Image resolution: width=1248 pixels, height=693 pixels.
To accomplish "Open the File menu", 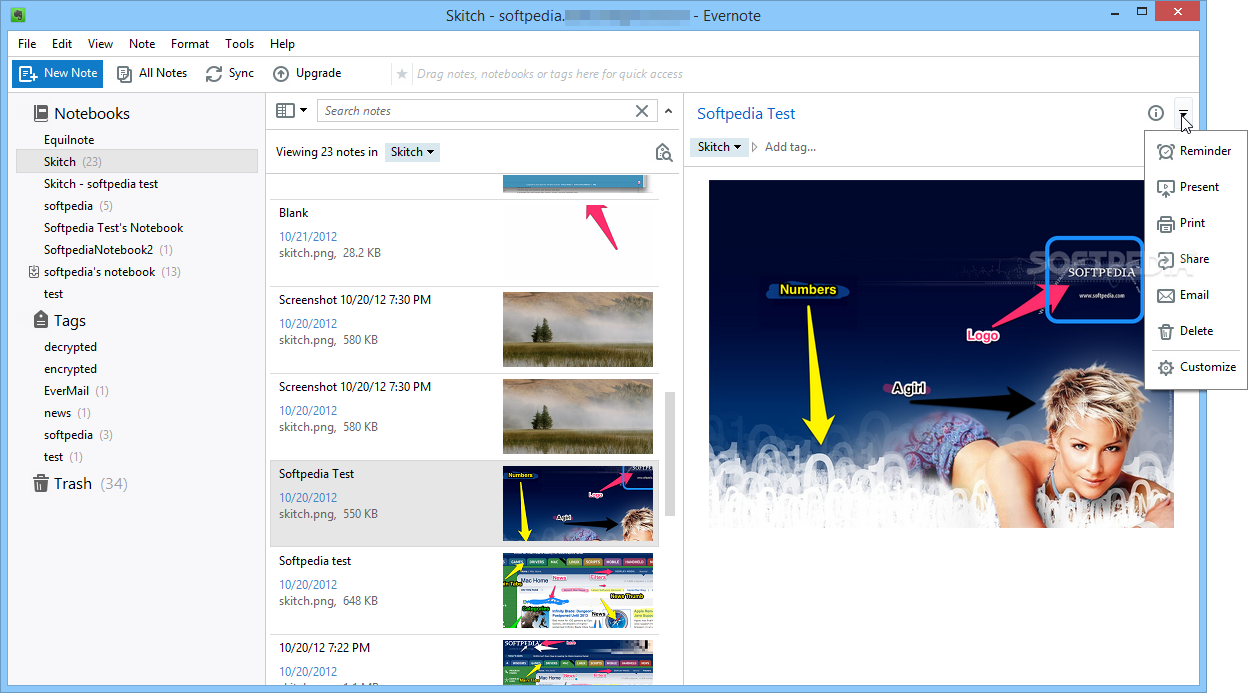I will [27, 44].
